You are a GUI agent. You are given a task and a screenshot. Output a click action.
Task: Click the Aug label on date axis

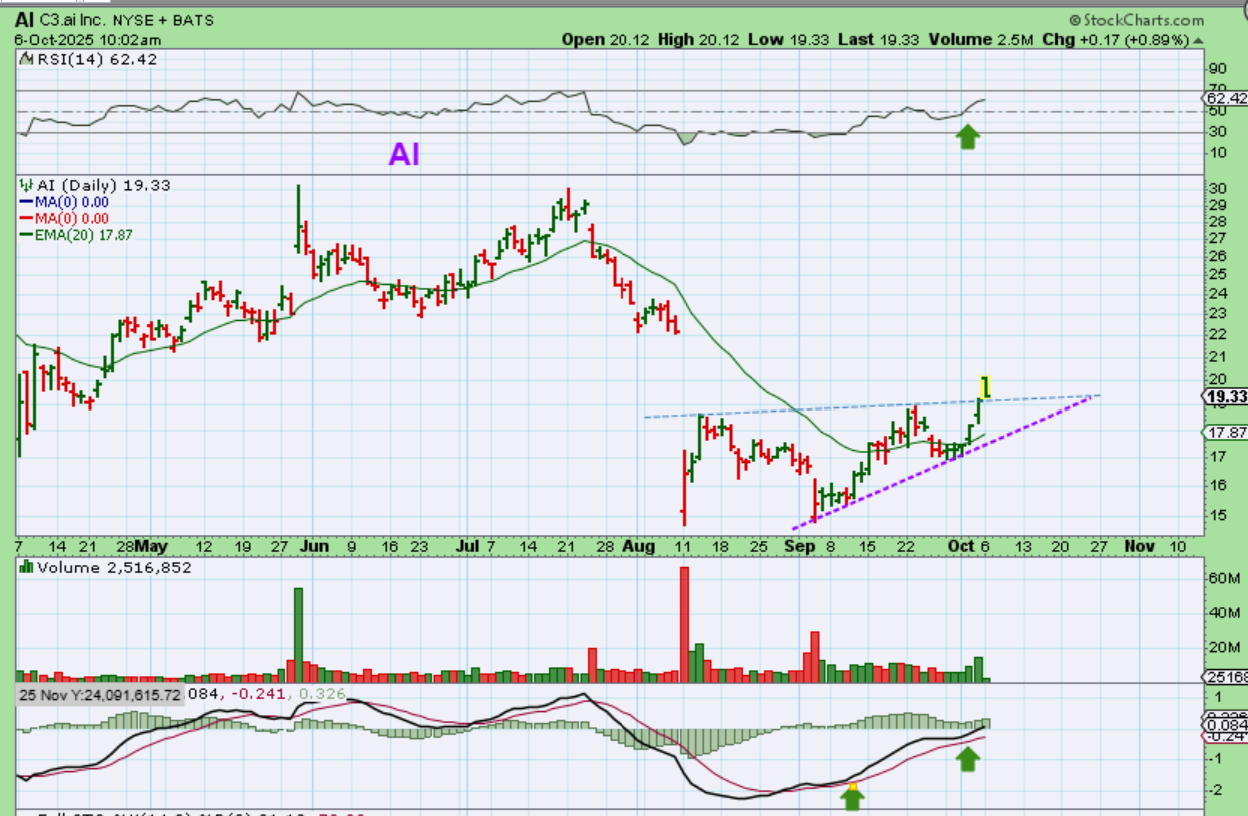click(638, 546)
